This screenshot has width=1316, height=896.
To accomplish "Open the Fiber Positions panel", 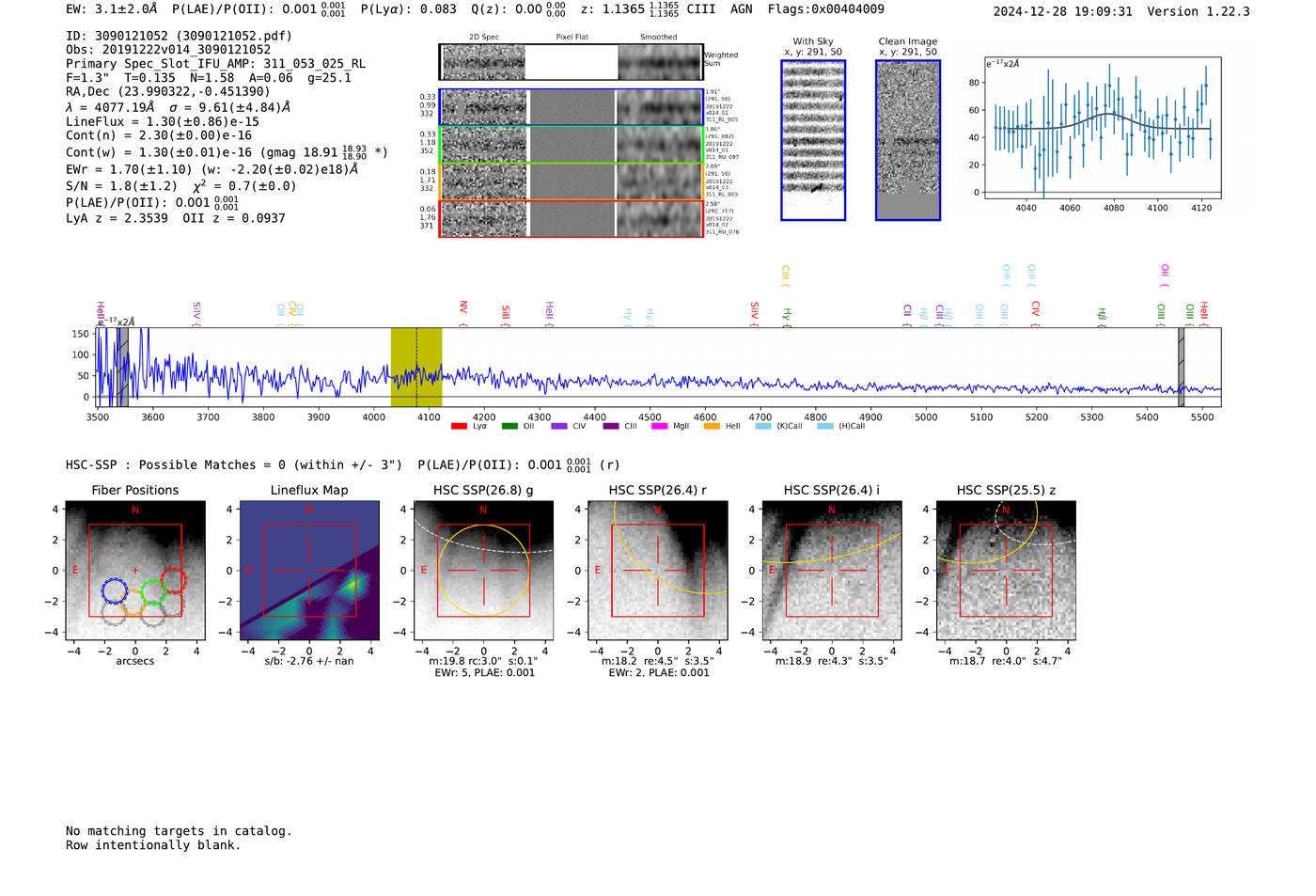I will (134, 571).
